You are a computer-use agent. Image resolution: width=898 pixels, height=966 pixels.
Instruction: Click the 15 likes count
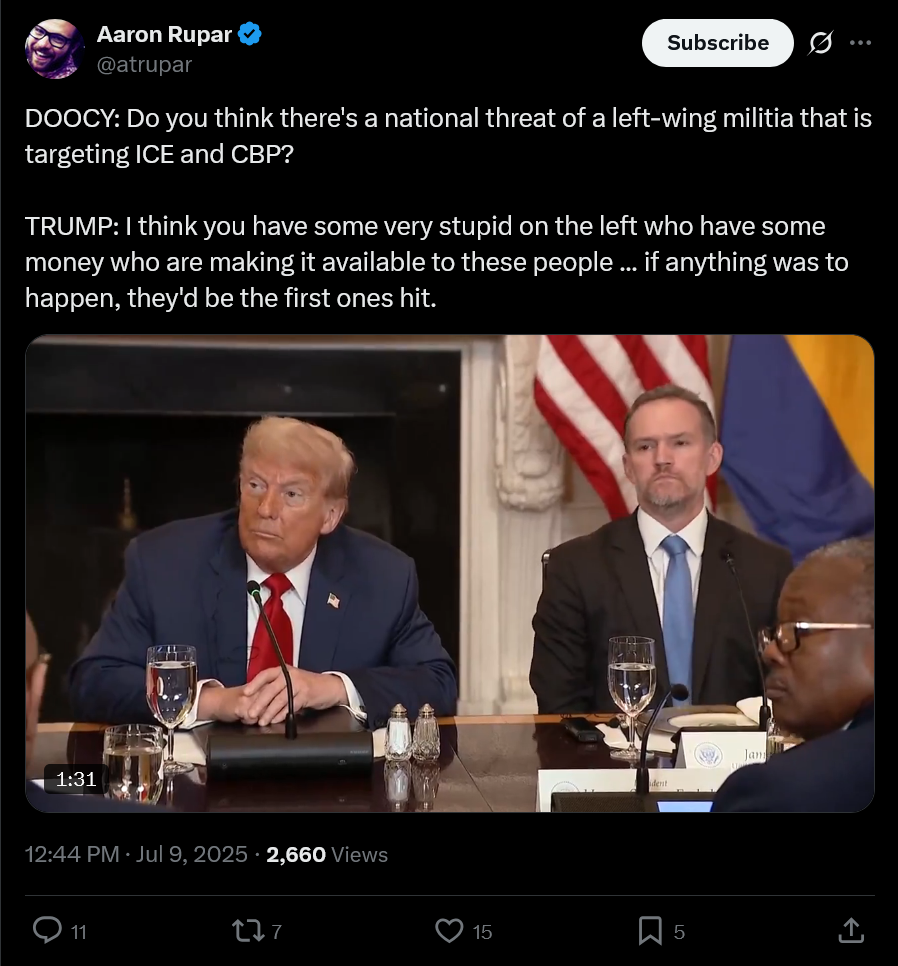482,932
